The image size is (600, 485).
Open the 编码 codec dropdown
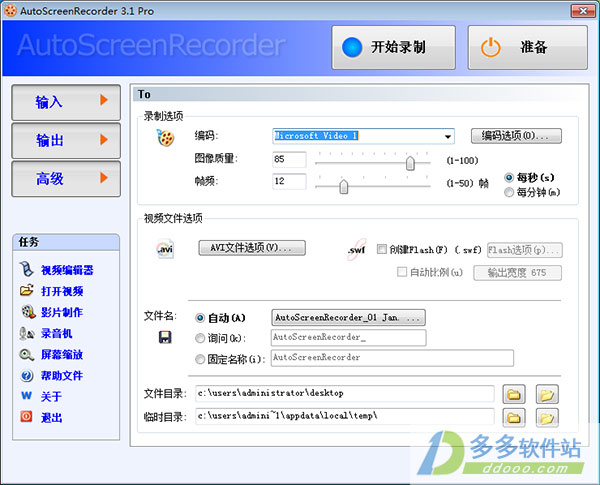(x=447, y=137)
